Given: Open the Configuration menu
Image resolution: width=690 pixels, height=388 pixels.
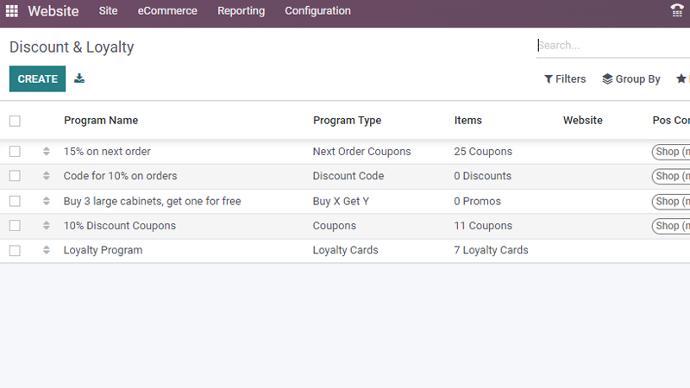Looking at the screenshot, I should tap(318, 11).
